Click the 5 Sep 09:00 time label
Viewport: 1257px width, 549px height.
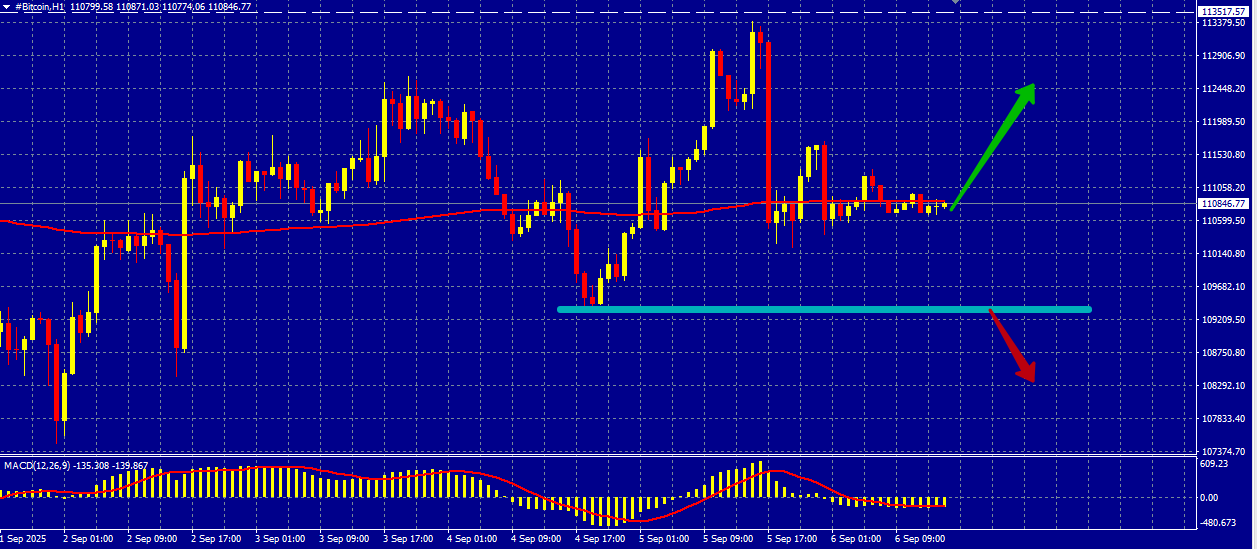727,539
